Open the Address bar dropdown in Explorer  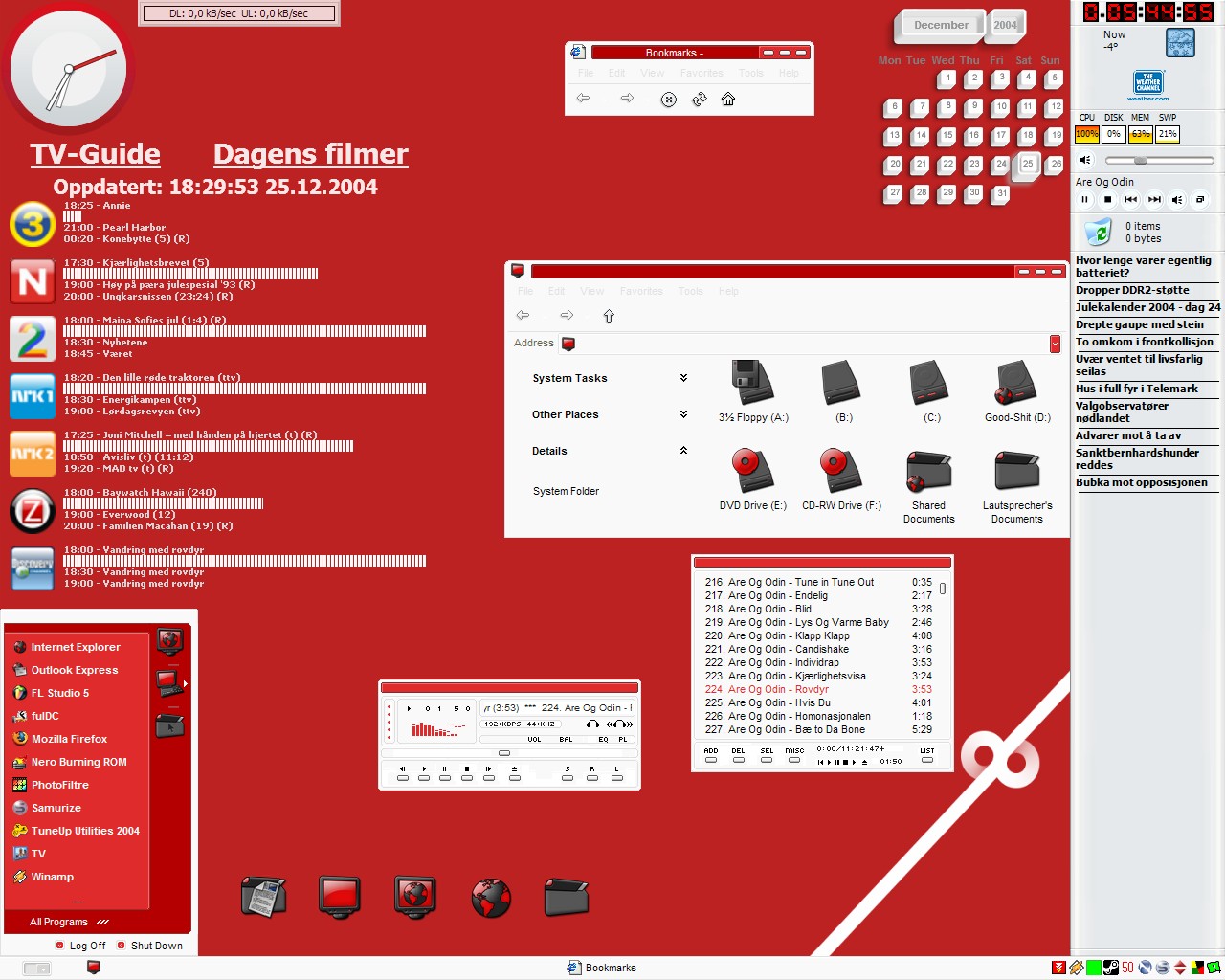tap(1055, 344)
